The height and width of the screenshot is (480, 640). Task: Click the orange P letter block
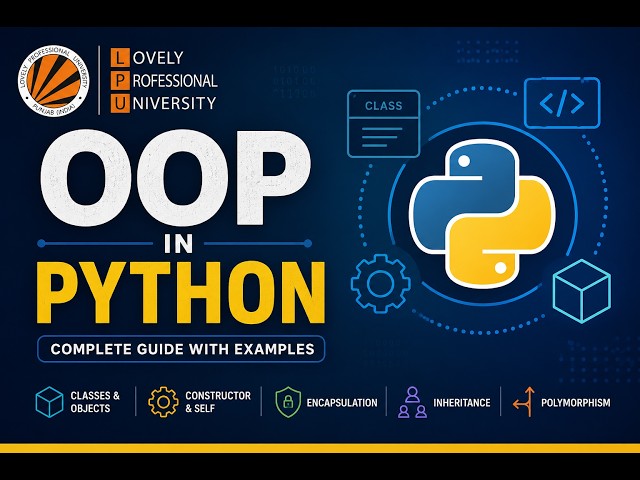click(119, 80)
